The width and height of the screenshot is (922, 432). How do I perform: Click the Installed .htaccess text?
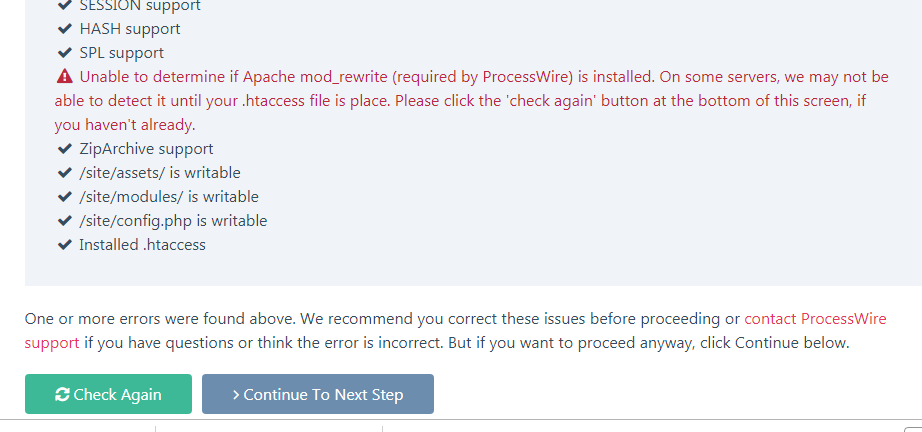[142, 245]
